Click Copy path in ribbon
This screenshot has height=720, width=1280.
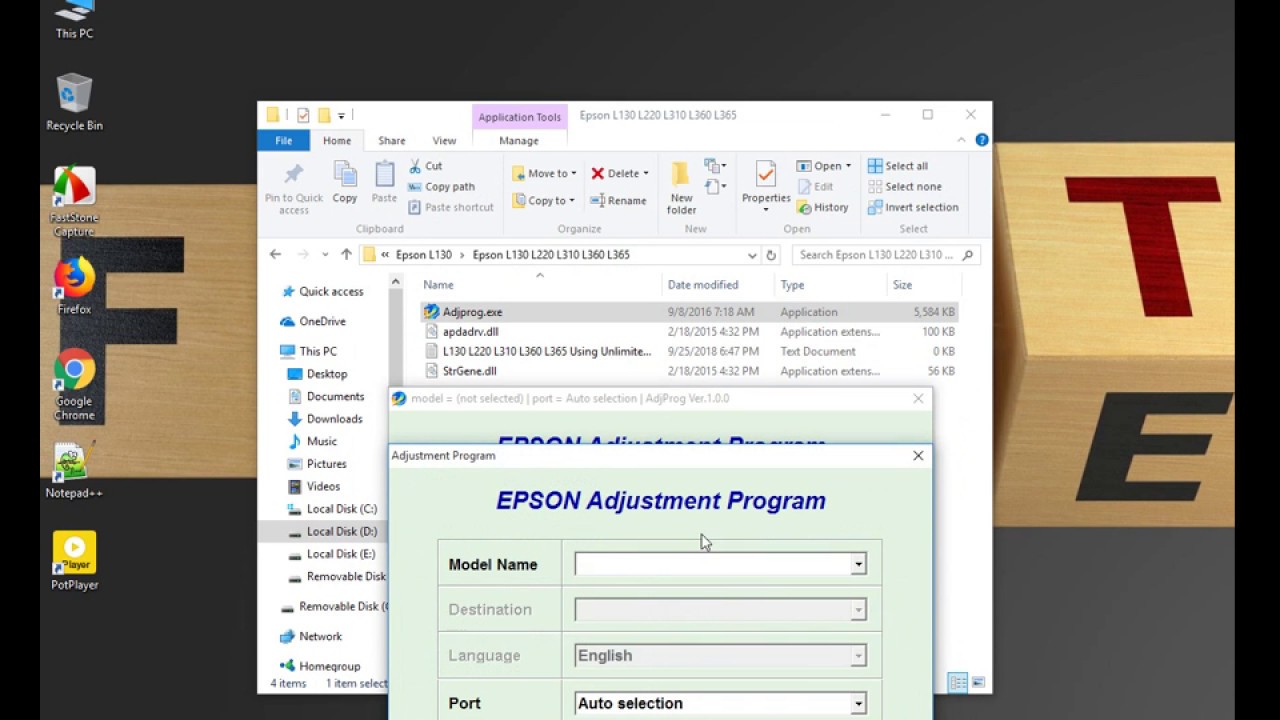tap(441, 186)
